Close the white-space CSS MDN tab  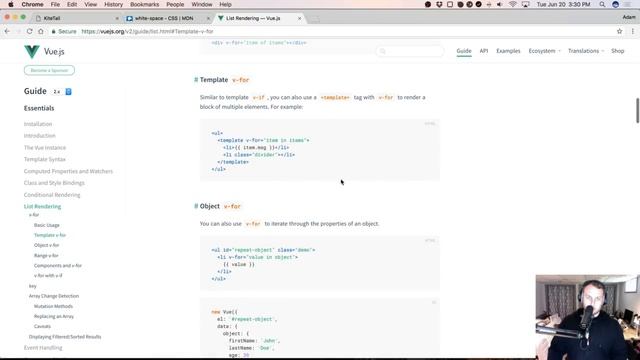[208, 18]
